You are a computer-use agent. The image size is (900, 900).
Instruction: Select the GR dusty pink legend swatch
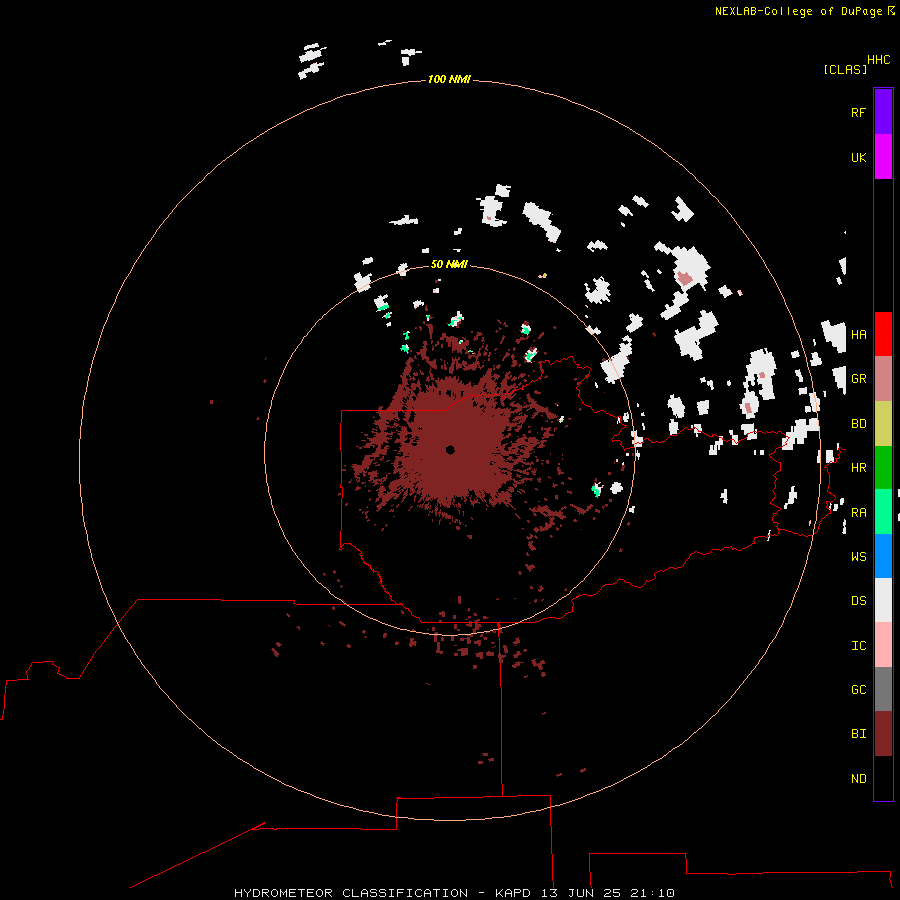pos(883,379)
